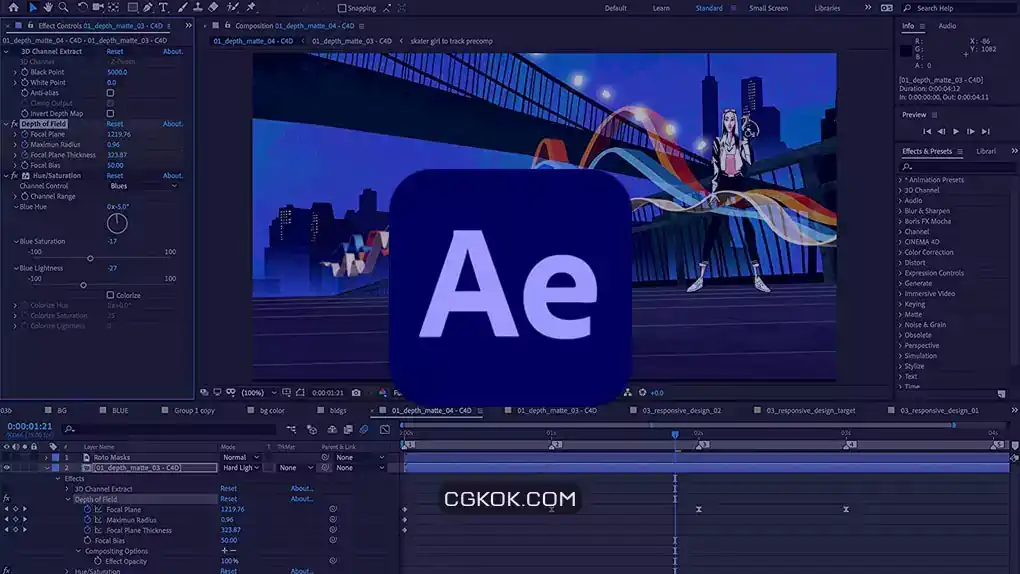Click the Home icon in toolbar
This screenshot has width=1020, height=574.
coord(14,7)
